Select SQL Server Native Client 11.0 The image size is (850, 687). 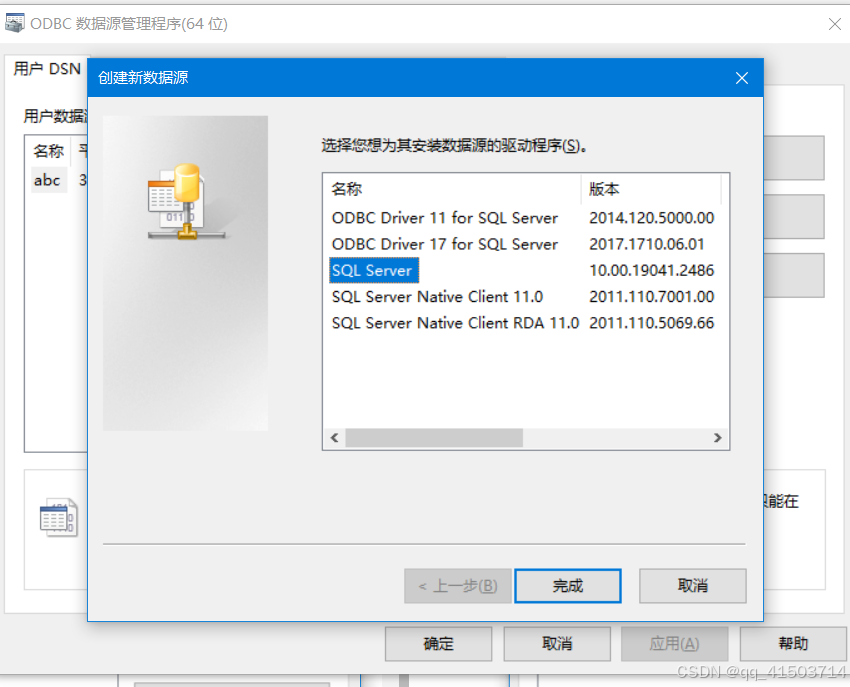[x=437, y=297]
